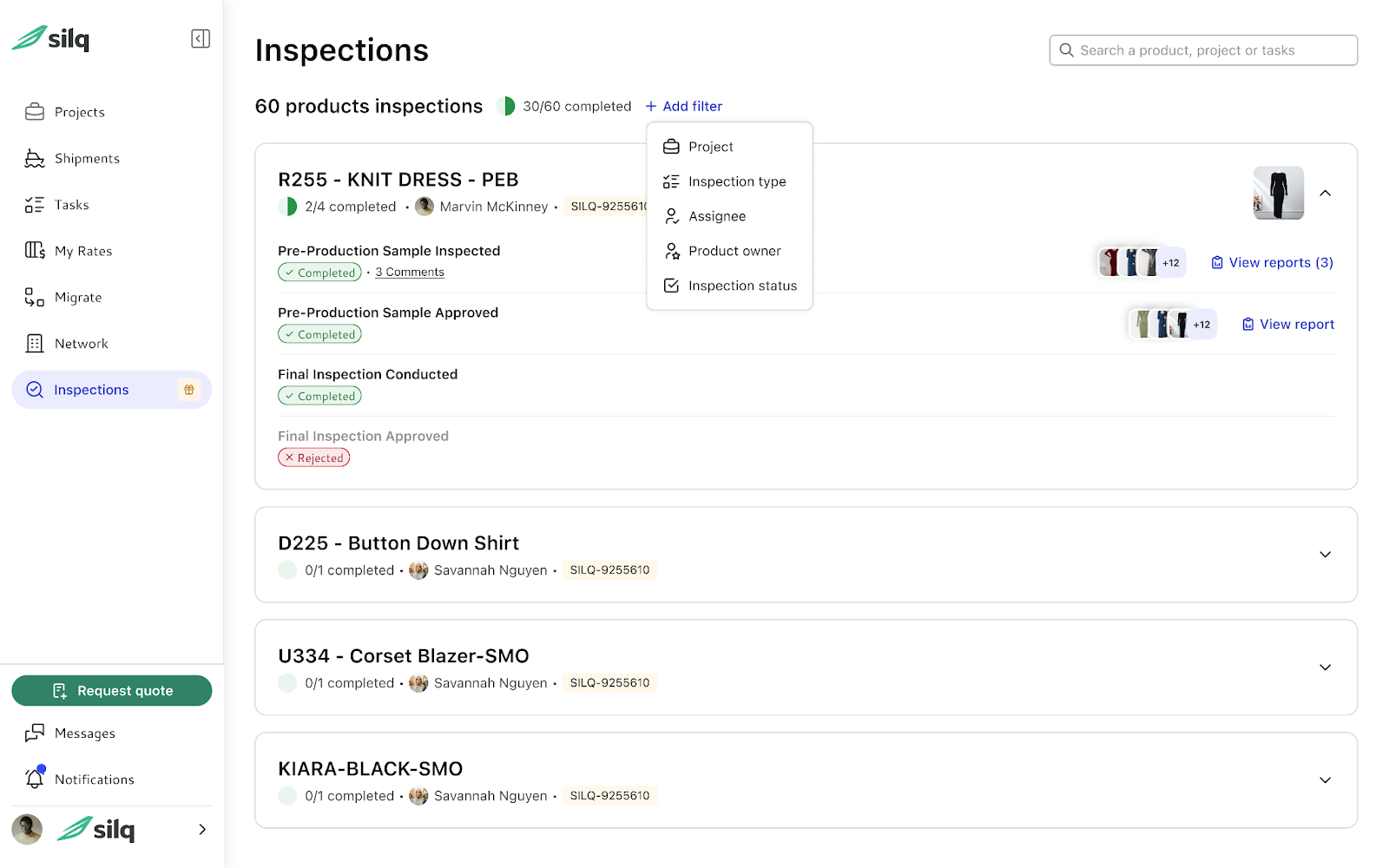The width and height of the screenshot is (1389, 868).
Task: Select Product owner in the filter dropdown
Action: click(734, 251)
